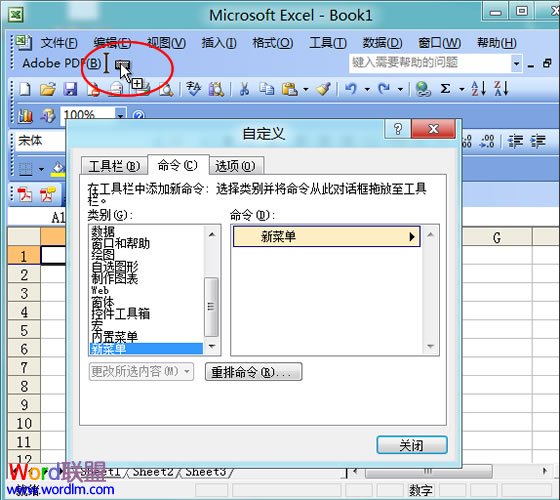Screen dimensions: 560x500
Task: Click the Undo arrow icon
Action: [351, 89]
